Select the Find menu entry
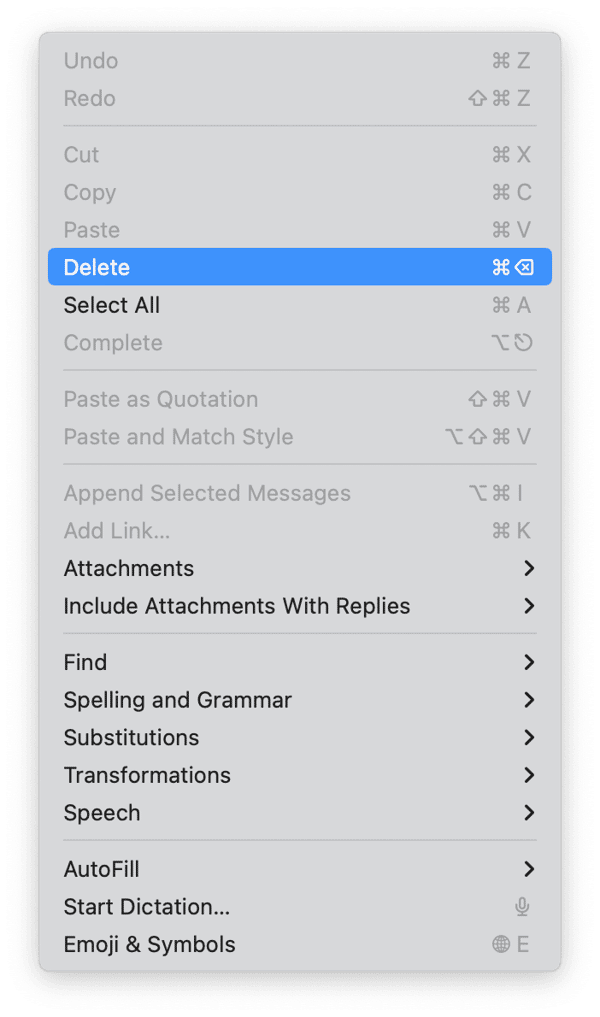This screenshot has height=1017, width=600. [x=85, y=662]
